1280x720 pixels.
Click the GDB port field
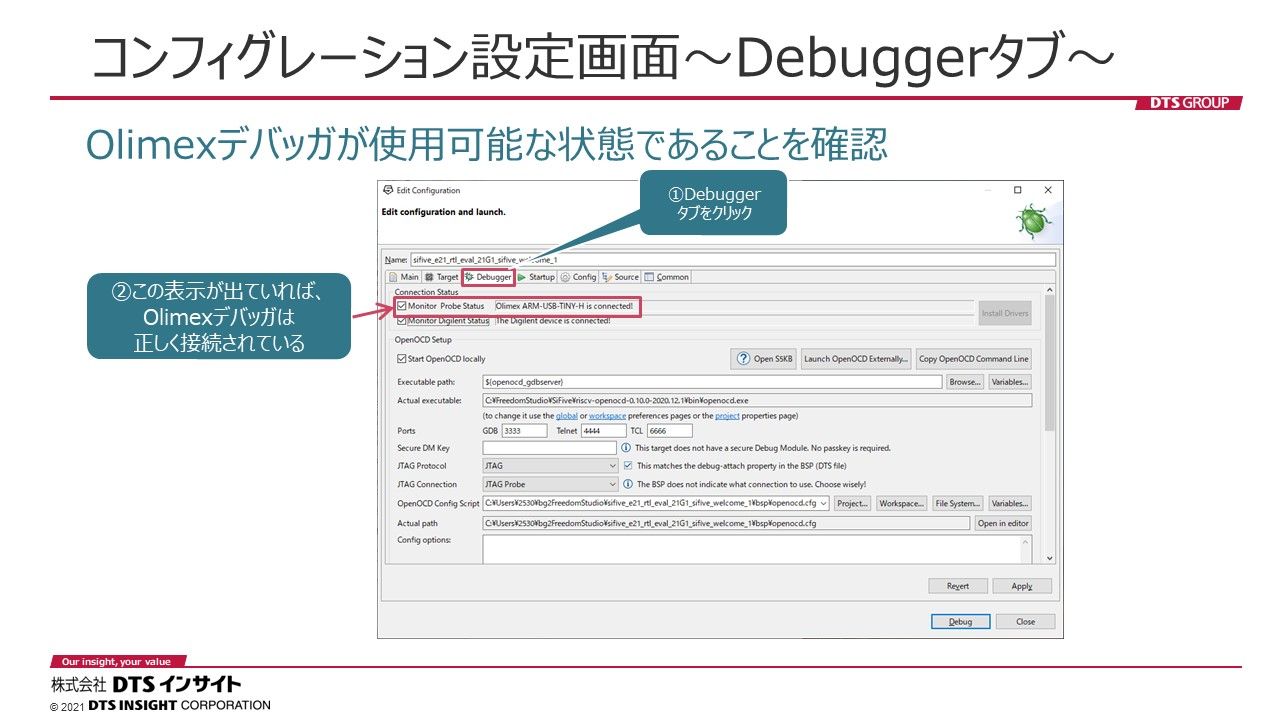click(x=524, y=431)
